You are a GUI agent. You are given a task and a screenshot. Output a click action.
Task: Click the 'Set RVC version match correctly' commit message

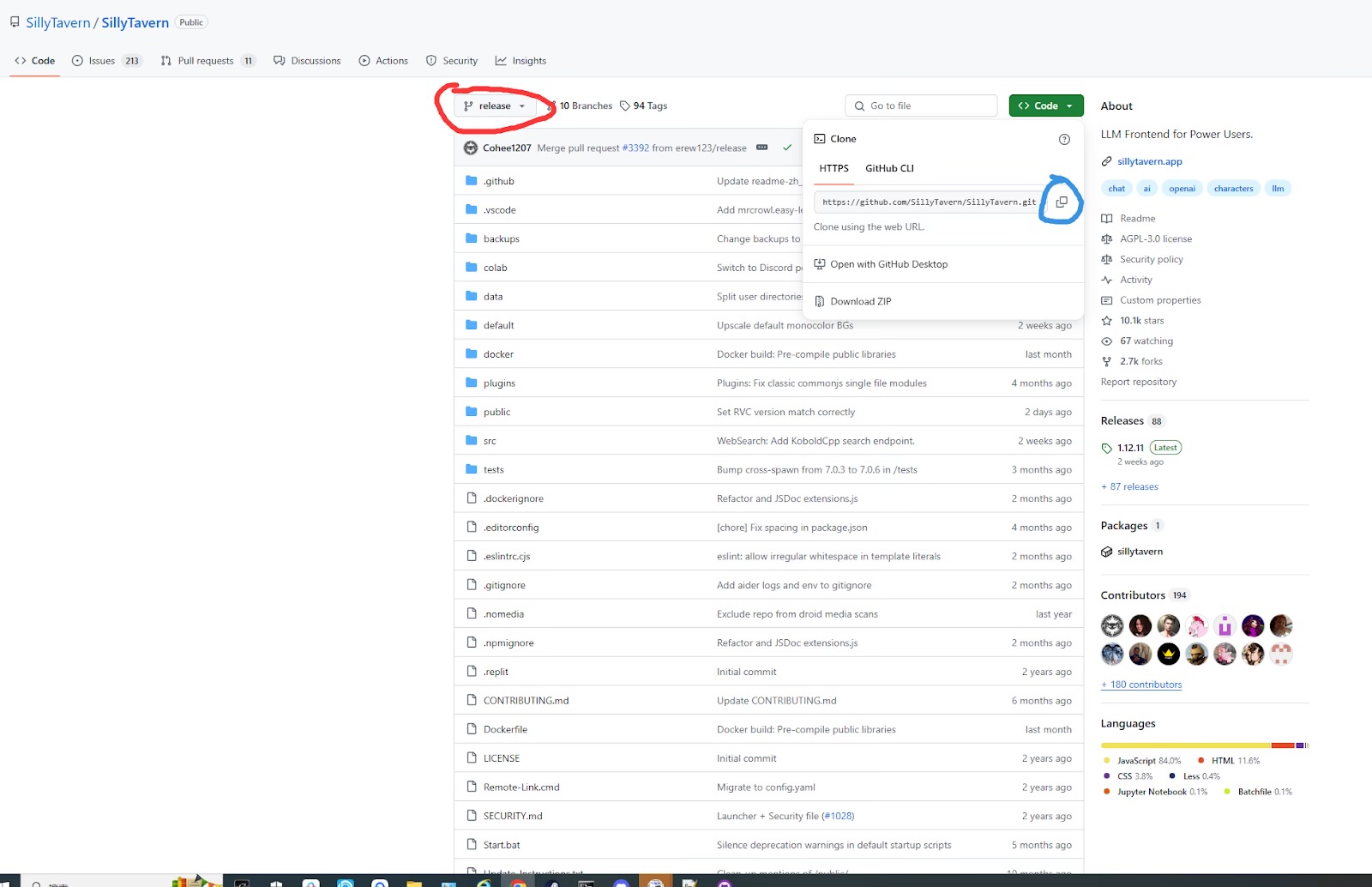coord(785,412)
